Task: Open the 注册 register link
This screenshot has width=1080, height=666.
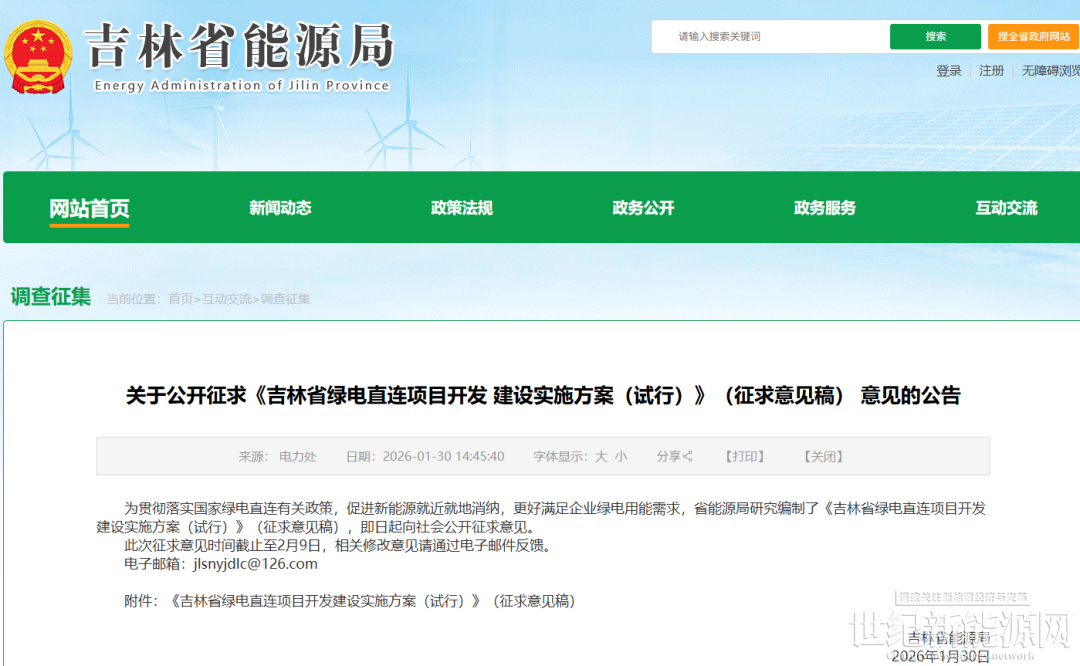Action: pos(991,71)
